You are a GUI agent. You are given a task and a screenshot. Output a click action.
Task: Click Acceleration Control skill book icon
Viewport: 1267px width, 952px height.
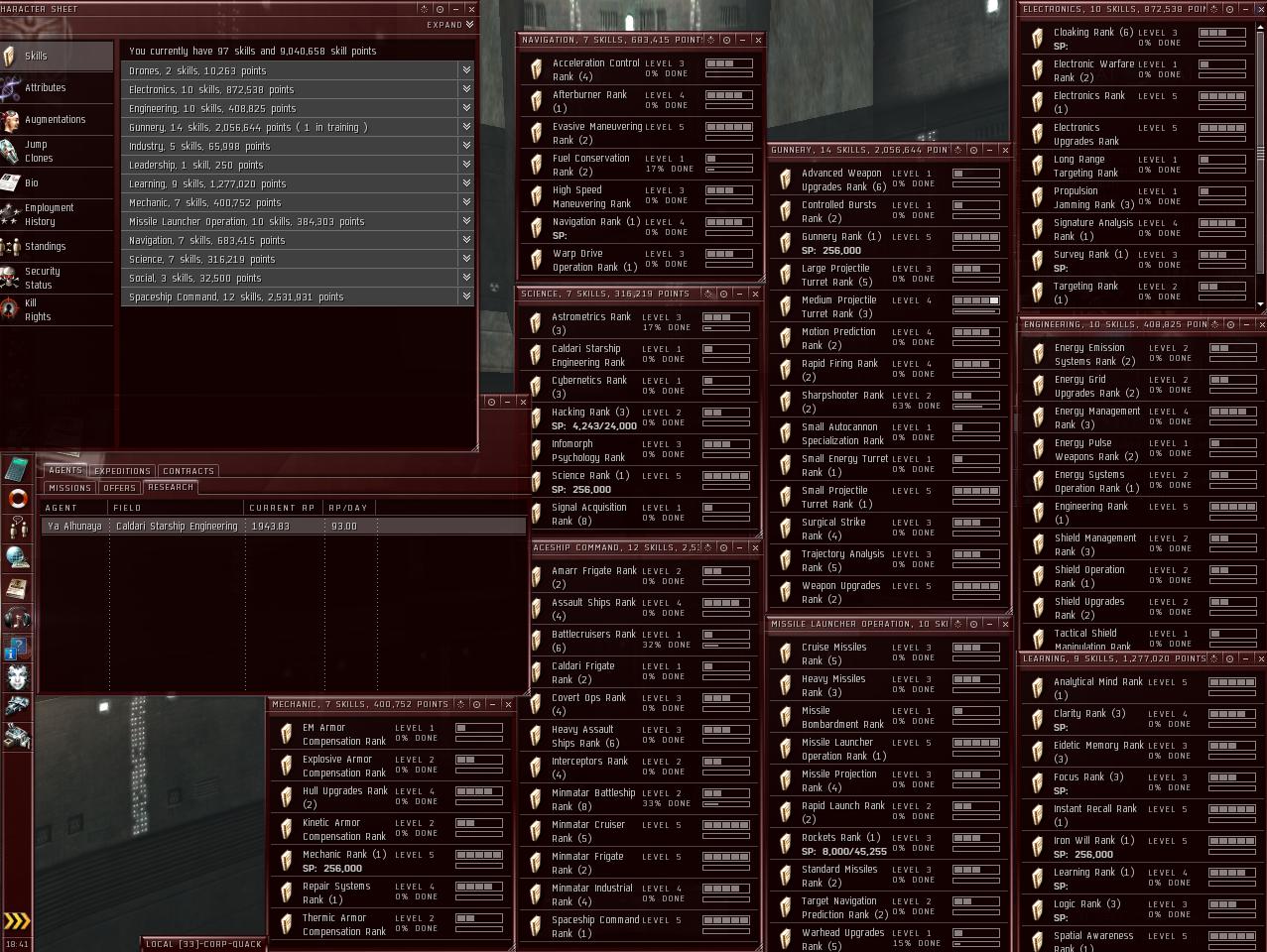[x=536, y=68]
